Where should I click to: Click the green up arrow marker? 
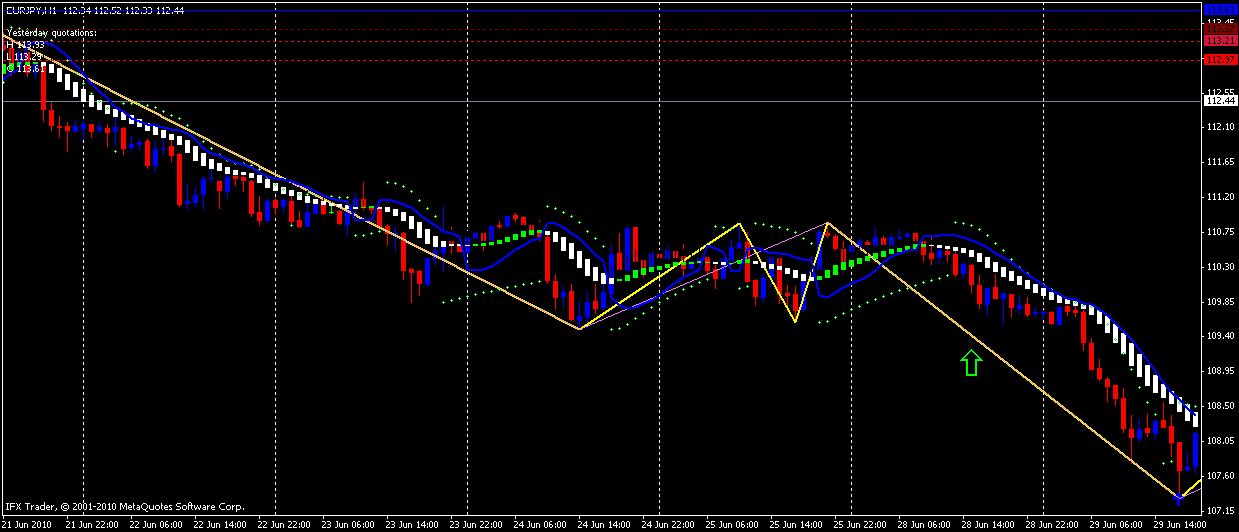tap(970, 362)
